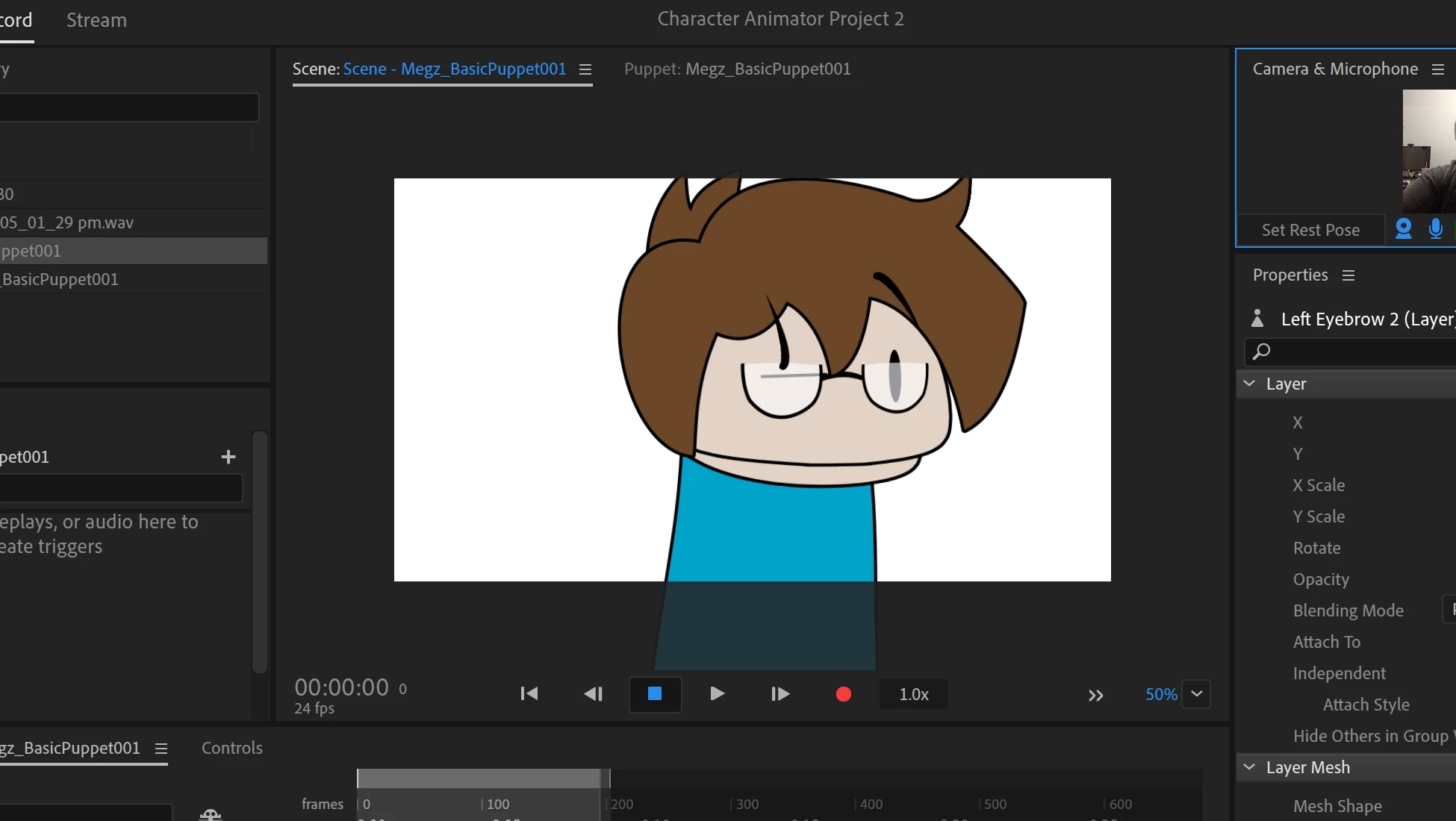The image size is (1456, 821).
Task: Click the add trigger plus icon
Action: pos(228,457)
